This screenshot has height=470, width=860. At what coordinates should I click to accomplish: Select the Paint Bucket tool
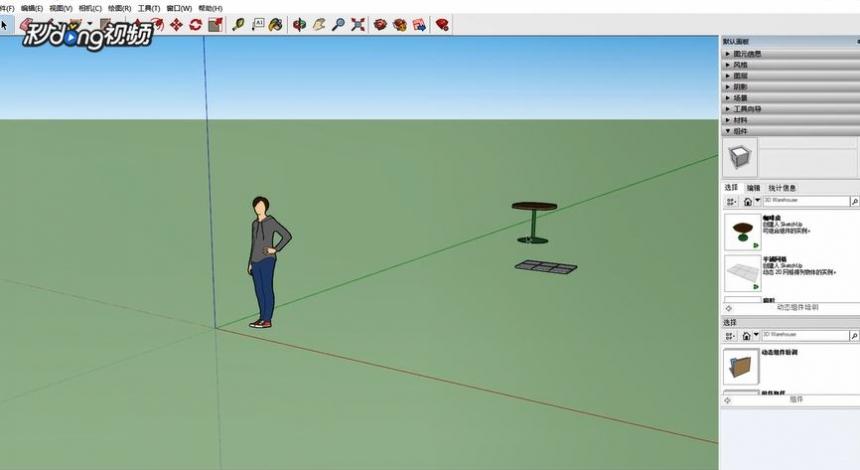[276, 25]
